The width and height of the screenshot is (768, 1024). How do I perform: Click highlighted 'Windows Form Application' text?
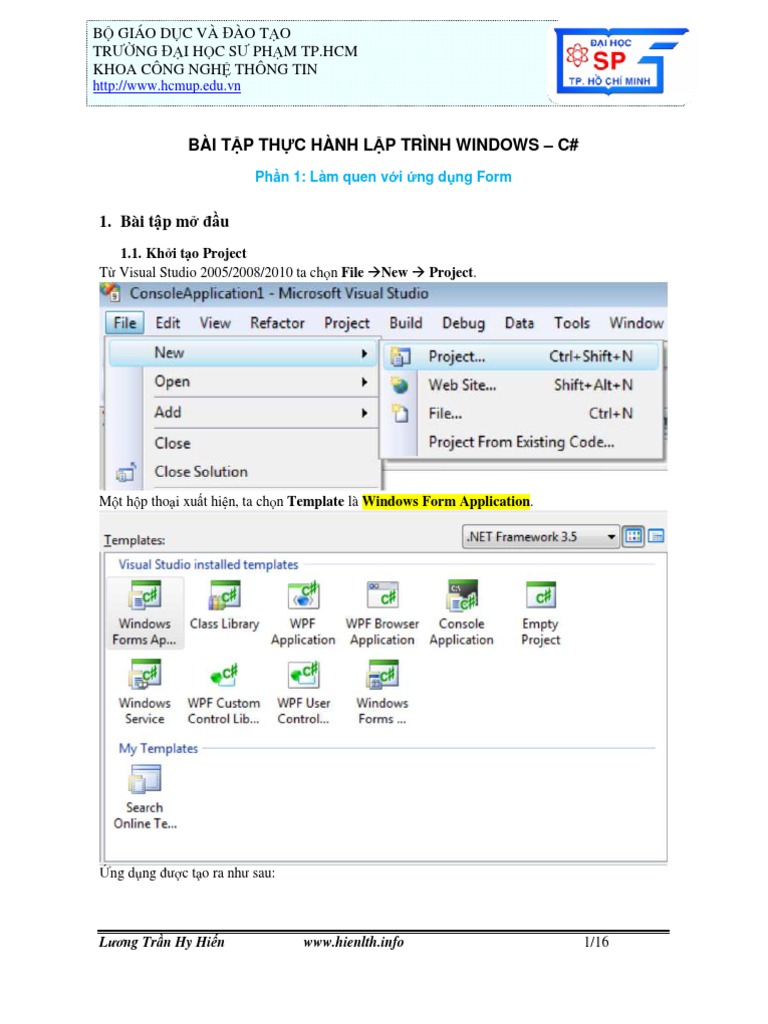(446, 502)
